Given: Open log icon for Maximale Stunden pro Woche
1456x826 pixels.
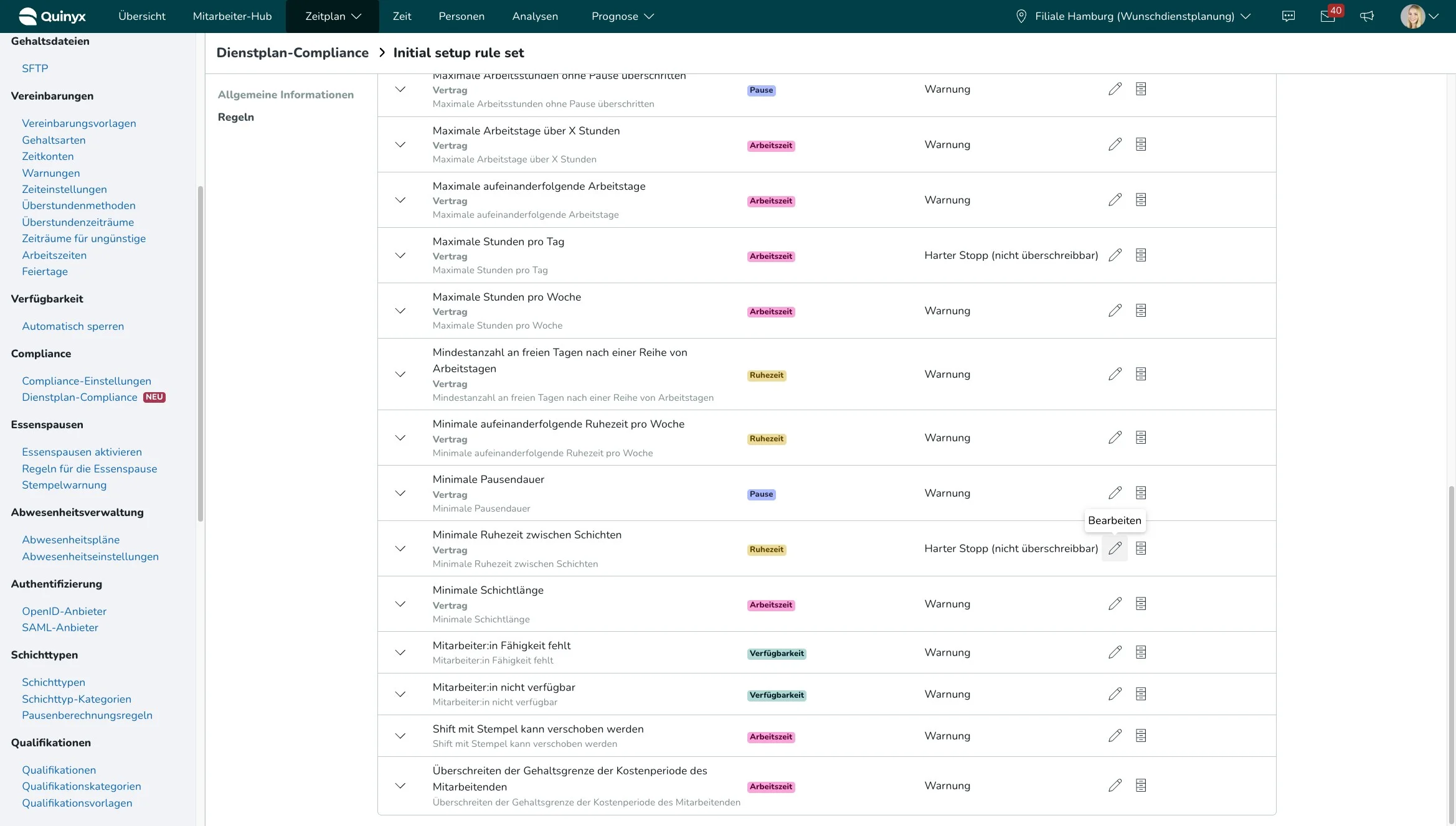Looking at the screenshot, I should [1140, 311].
